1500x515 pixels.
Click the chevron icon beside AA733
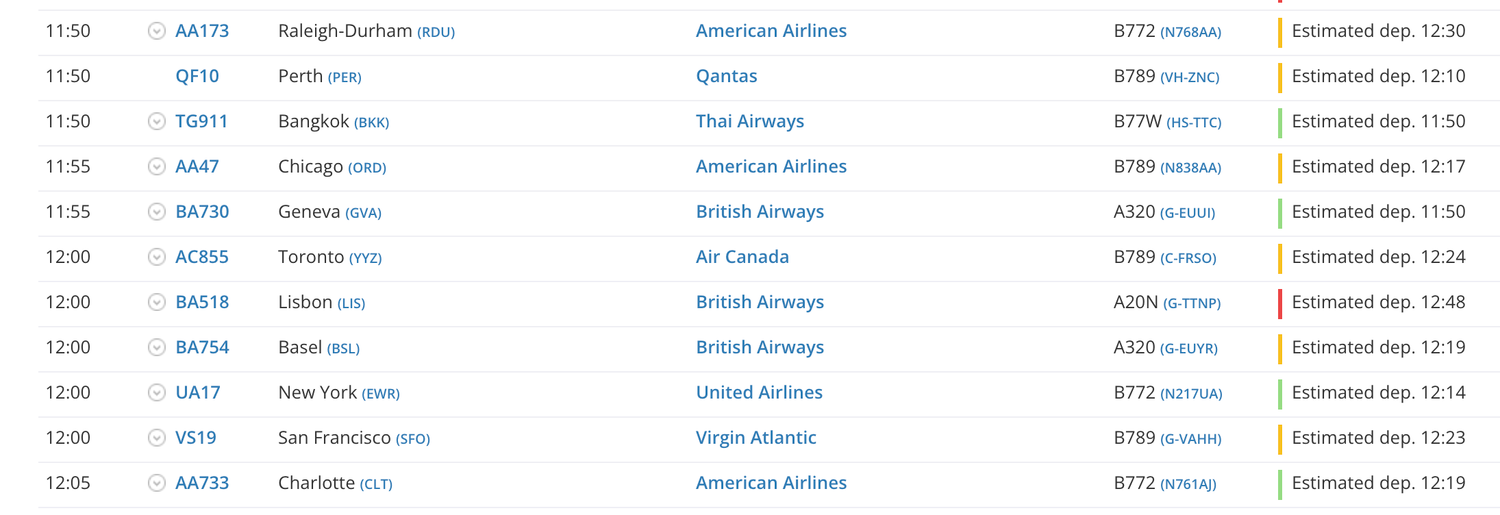click(156, 483)
